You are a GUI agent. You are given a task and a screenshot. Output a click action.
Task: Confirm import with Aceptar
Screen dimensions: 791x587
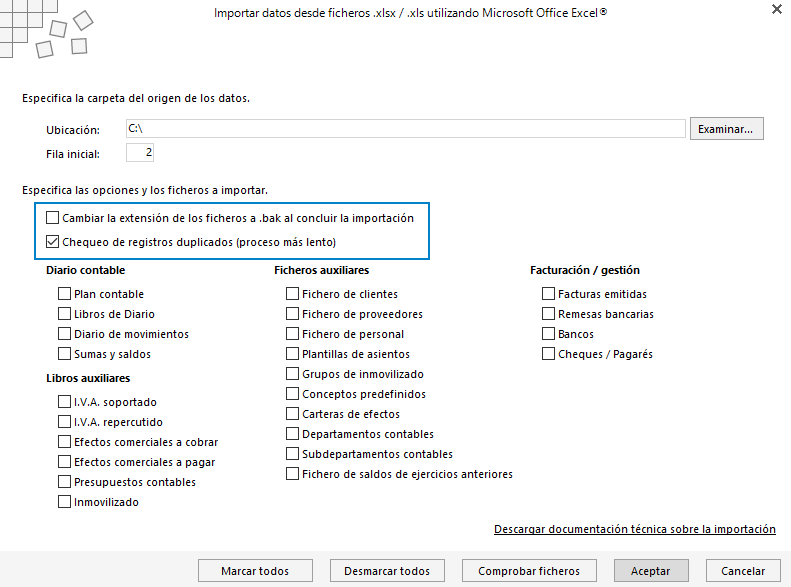651,571
